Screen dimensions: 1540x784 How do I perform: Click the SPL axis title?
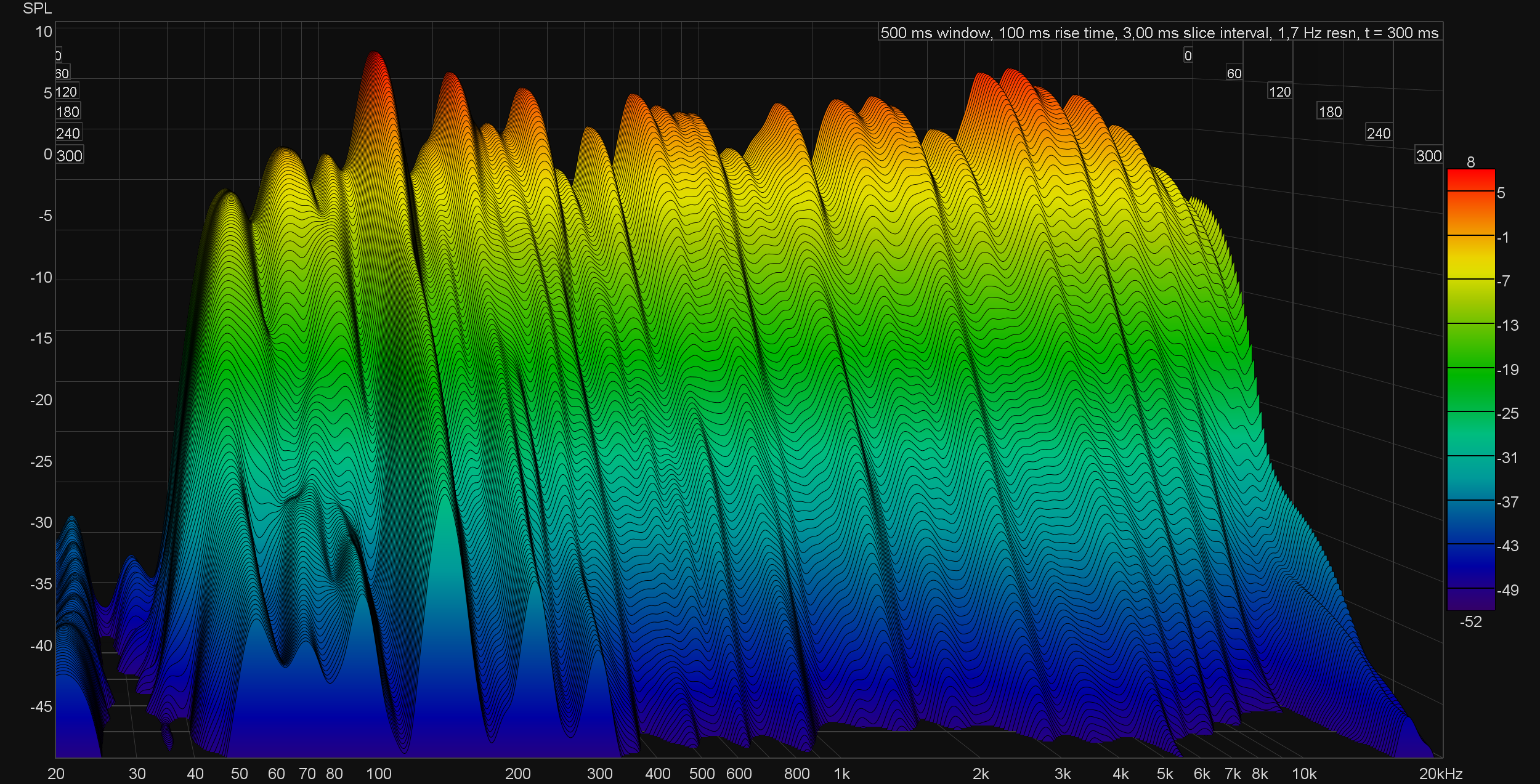pos(37,9)
